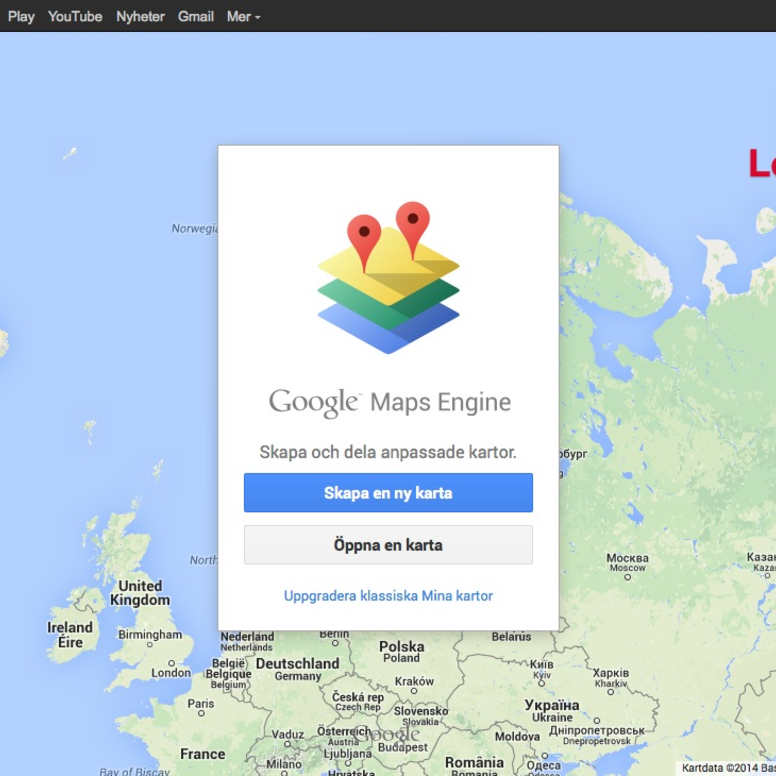Open Nyheter in the Google bar
Image resolution: width=776 pixels, height=776 pixels.
pyautogui.click(x=140, y=16)
